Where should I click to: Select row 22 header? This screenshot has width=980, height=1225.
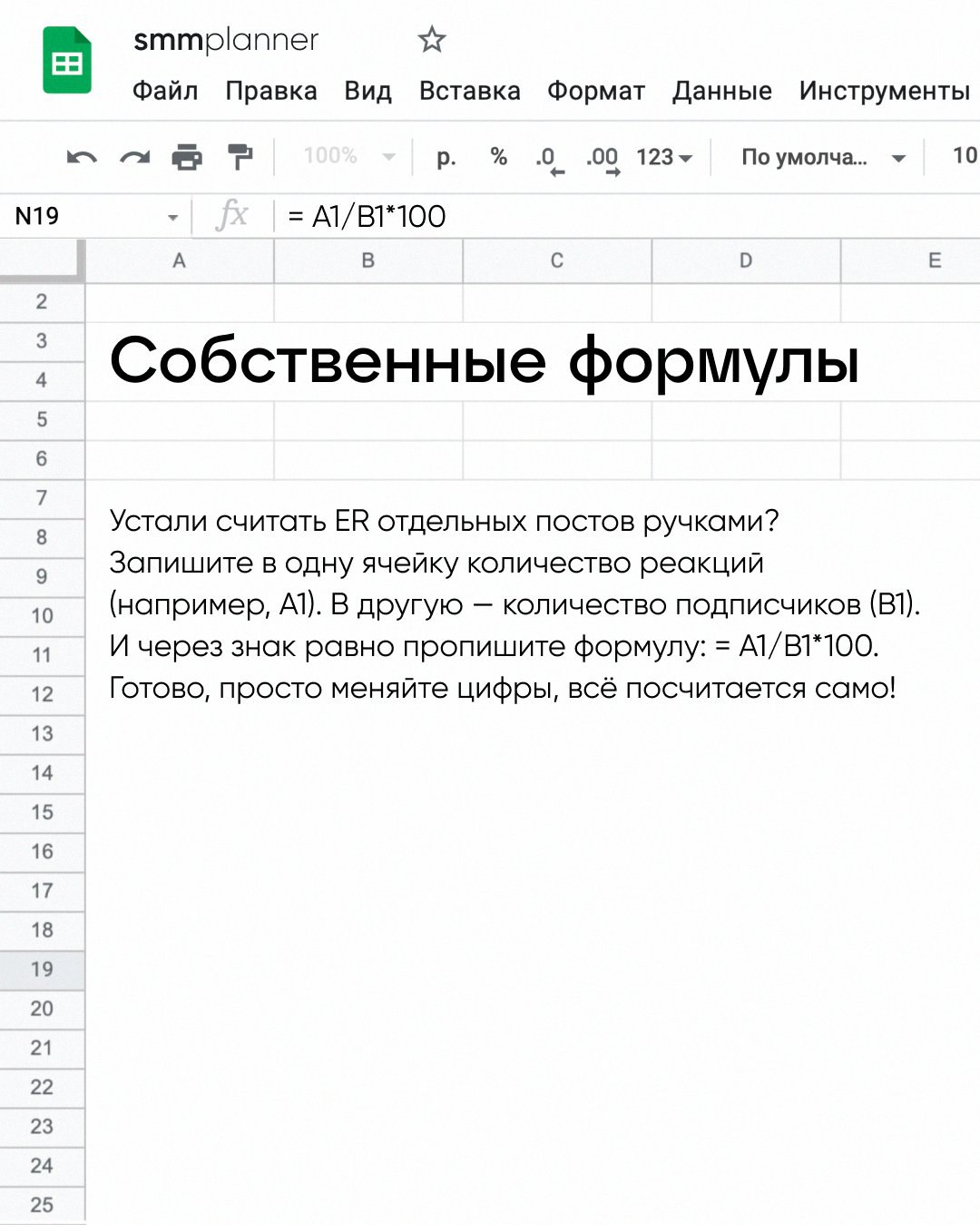(42, 1087)
